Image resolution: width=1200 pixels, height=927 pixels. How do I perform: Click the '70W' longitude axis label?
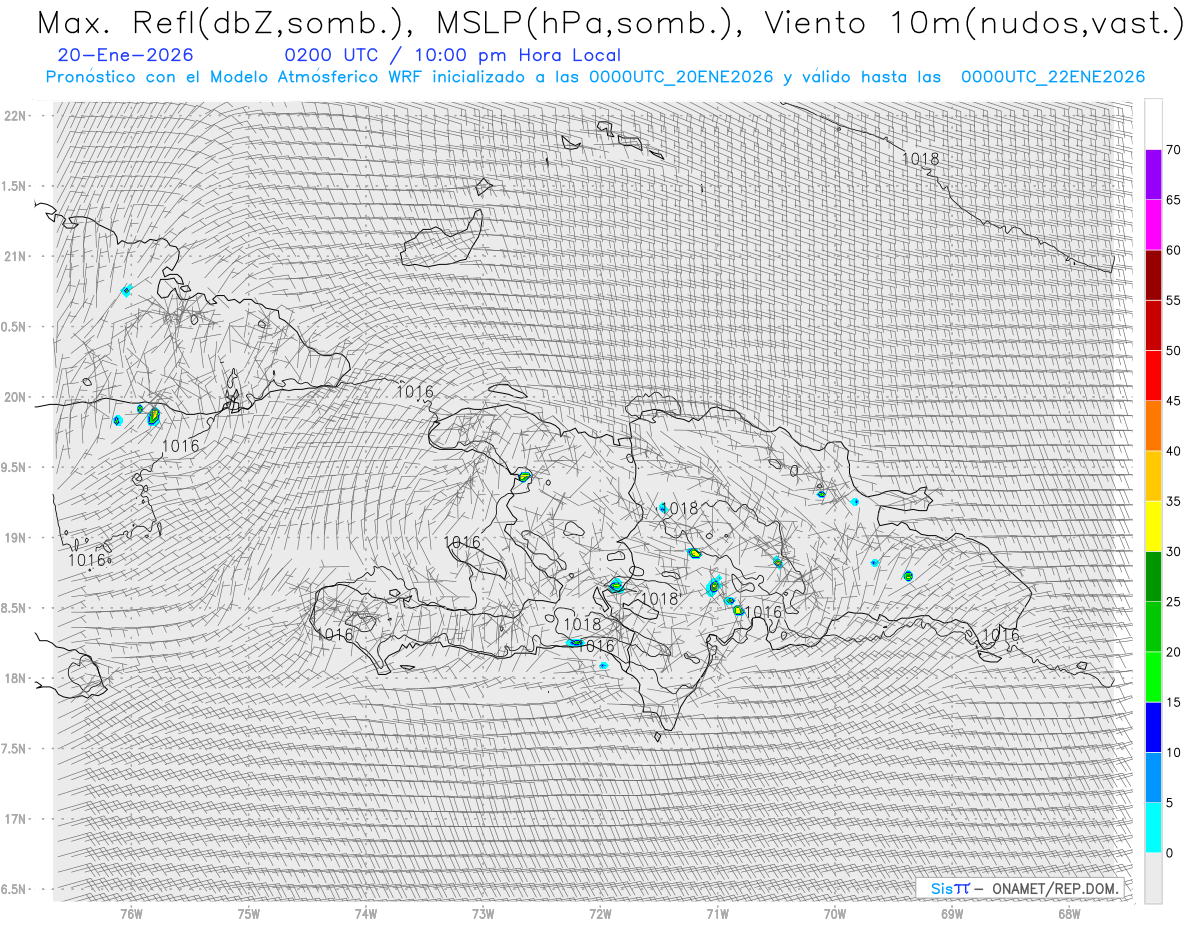pyautogui.click(x=835, y=914)
